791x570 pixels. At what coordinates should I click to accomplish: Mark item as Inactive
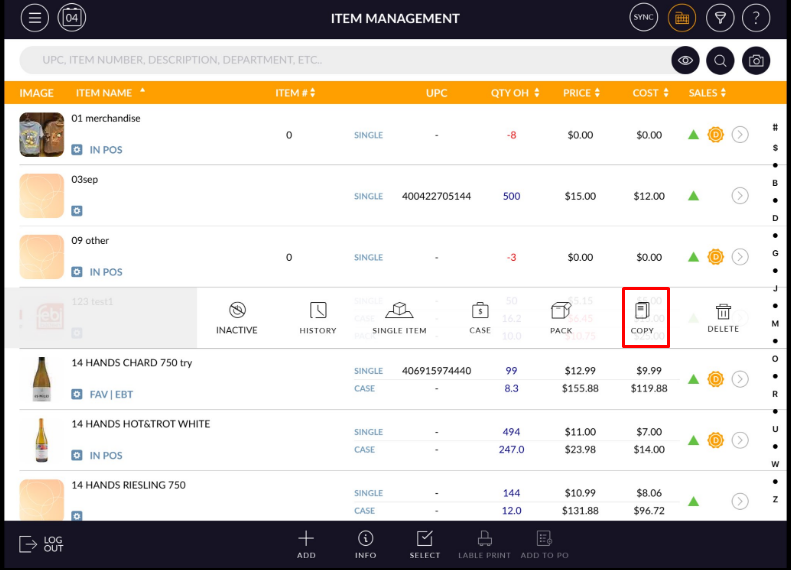click(x=237, y=317)
